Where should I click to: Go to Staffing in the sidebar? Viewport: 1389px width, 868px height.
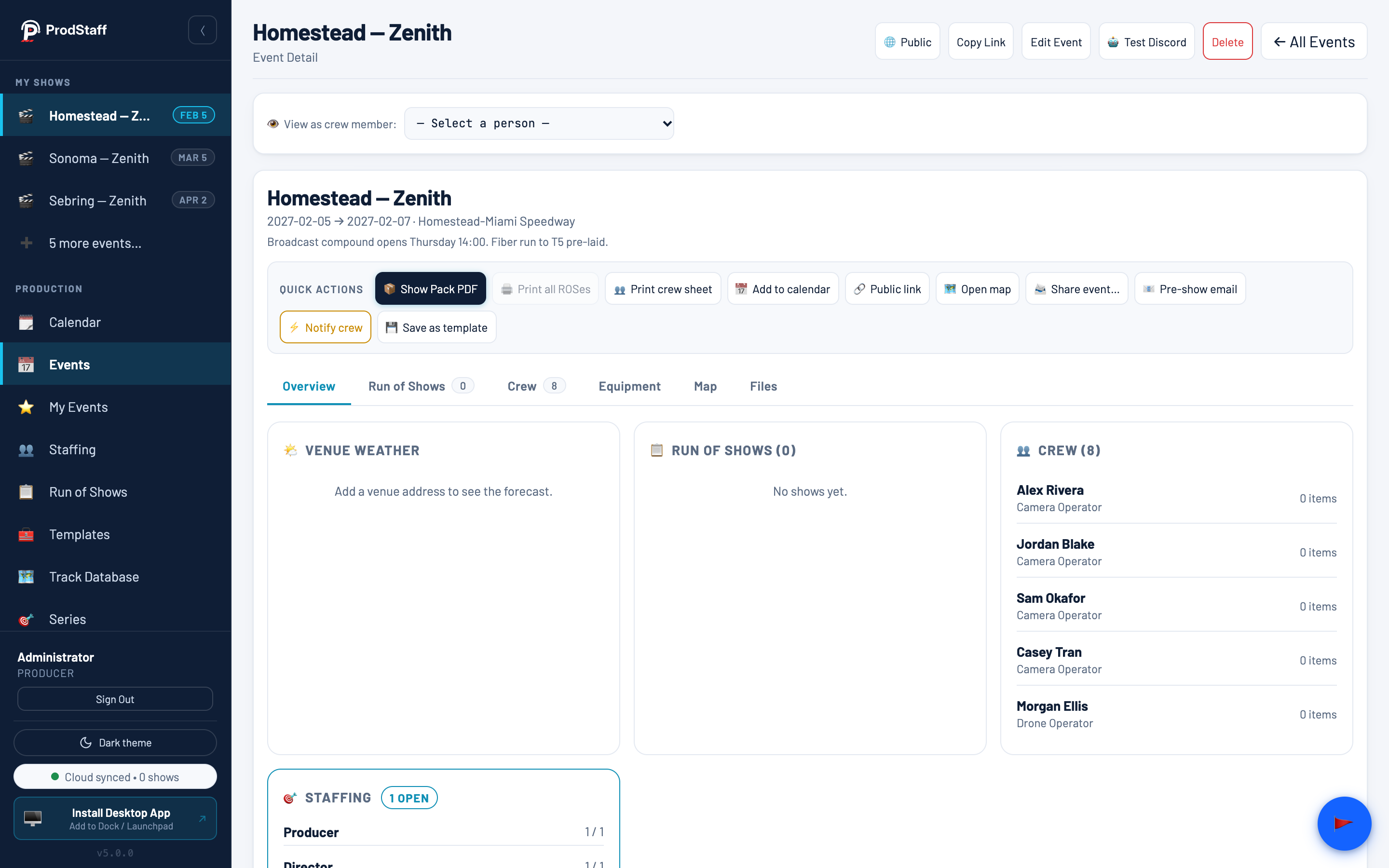[x=115, y=449]
